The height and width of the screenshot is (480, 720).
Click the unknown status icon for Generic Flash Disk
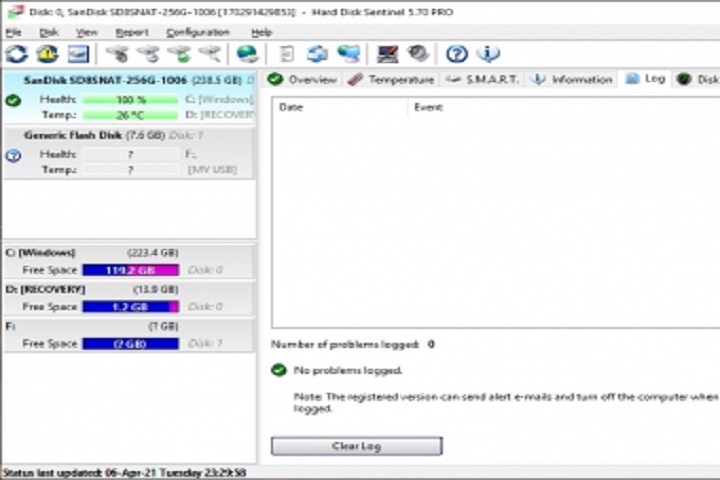[x=13, y=155]
